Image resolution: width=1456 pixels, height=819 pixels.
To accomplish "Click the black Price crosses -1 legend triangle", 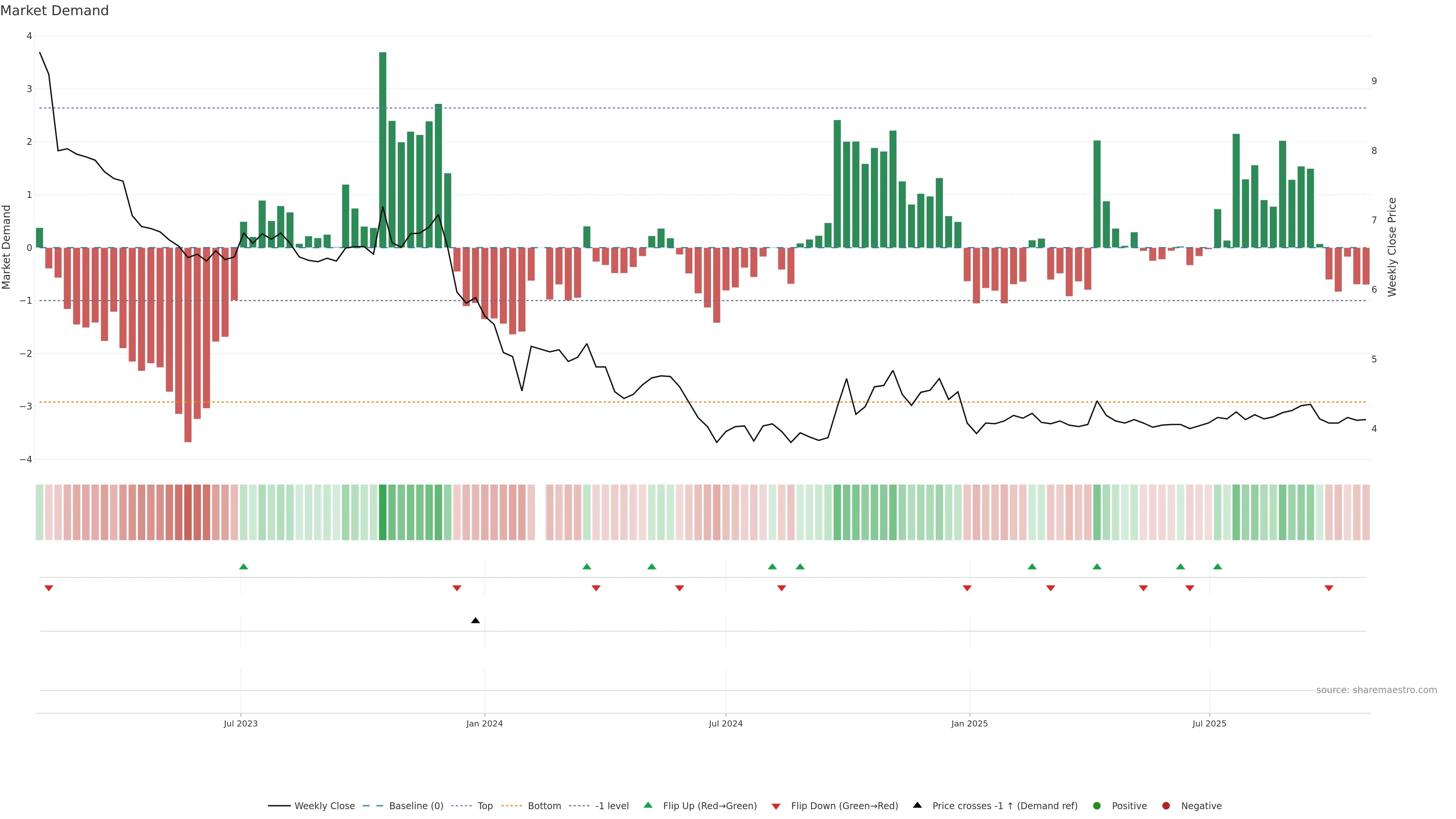I will click(x=917, y=805).
